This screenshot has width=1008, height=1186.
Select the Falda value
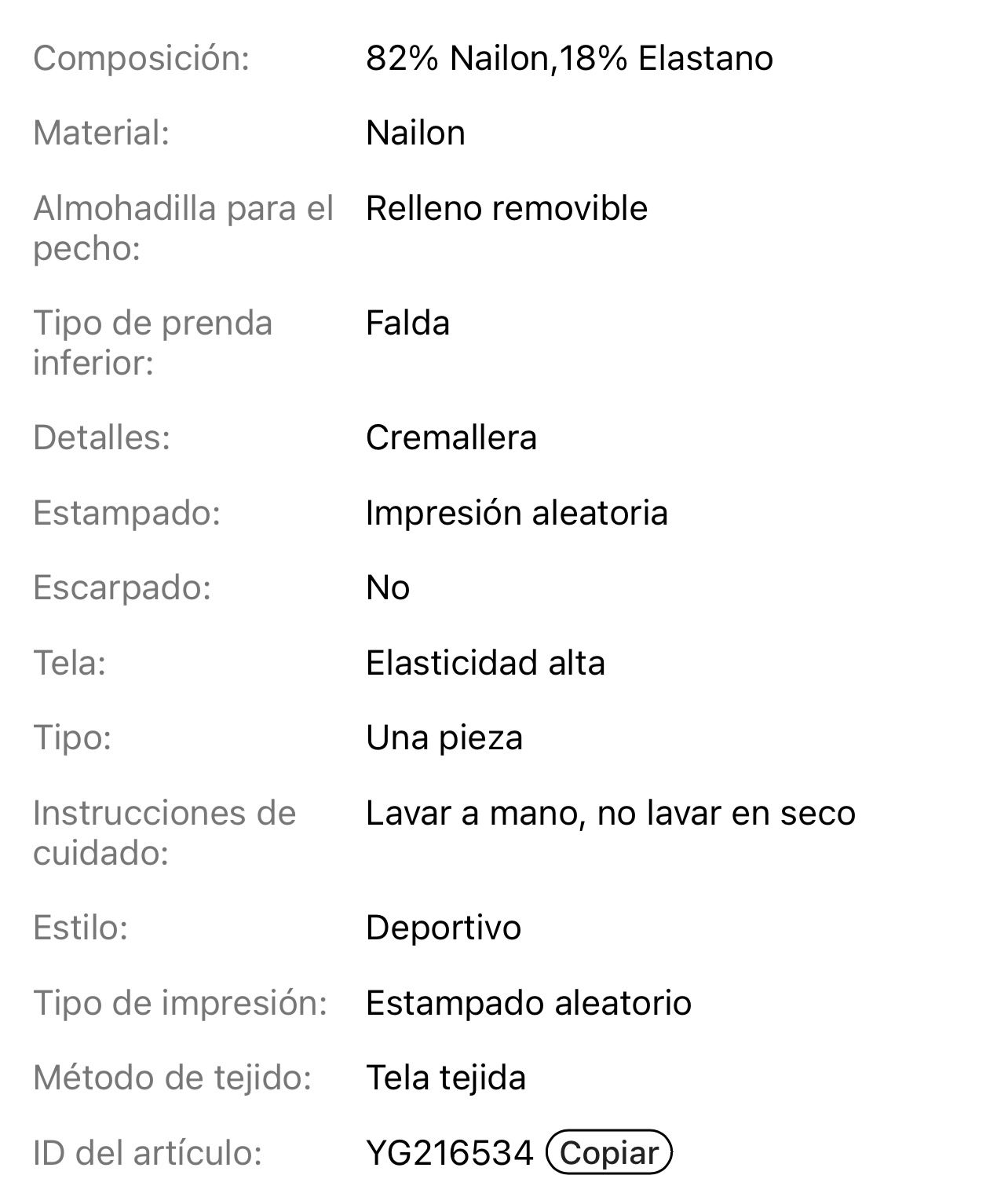pos(407,323)
